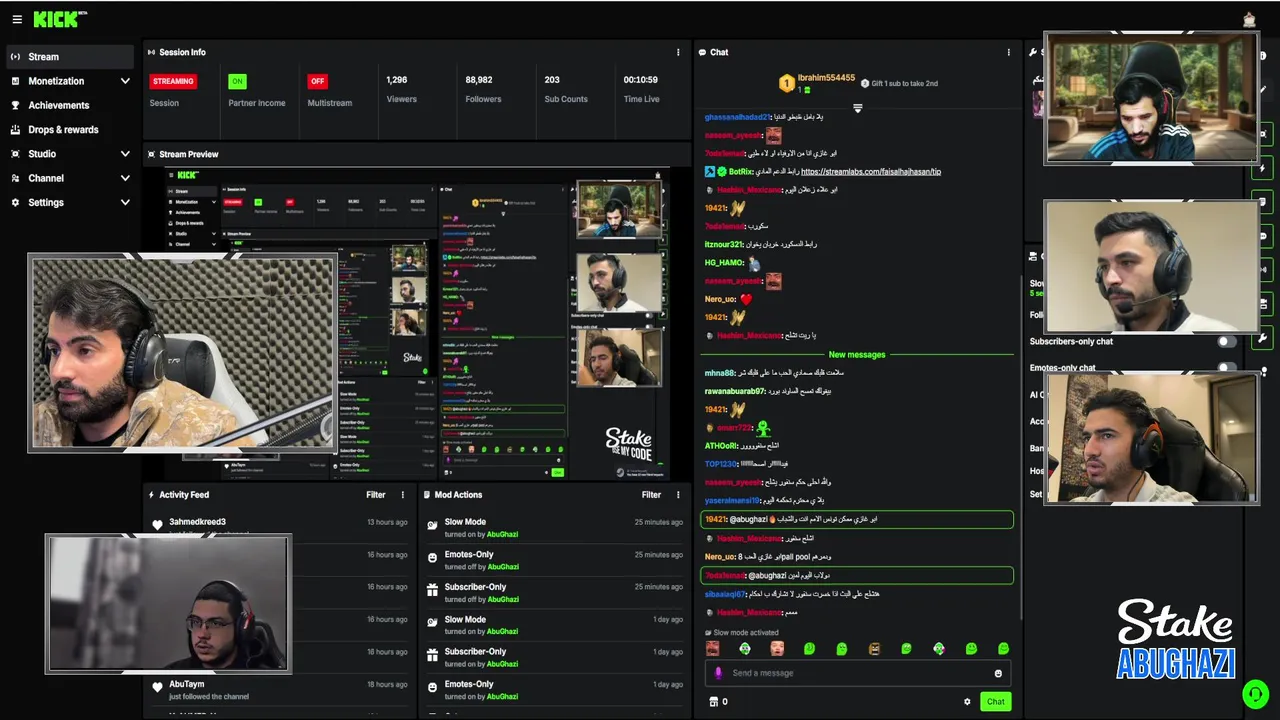Open the Mod Actions Filter dropdown

point(652,494)
